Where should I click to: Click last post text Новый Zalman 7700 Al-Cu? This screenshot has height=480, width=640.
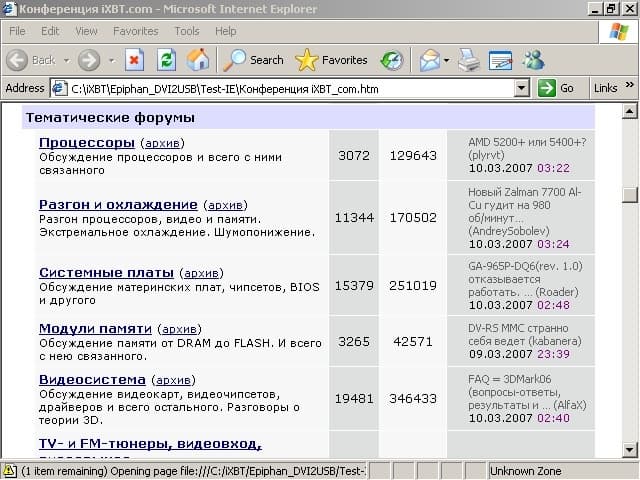(x=525, y=198)
